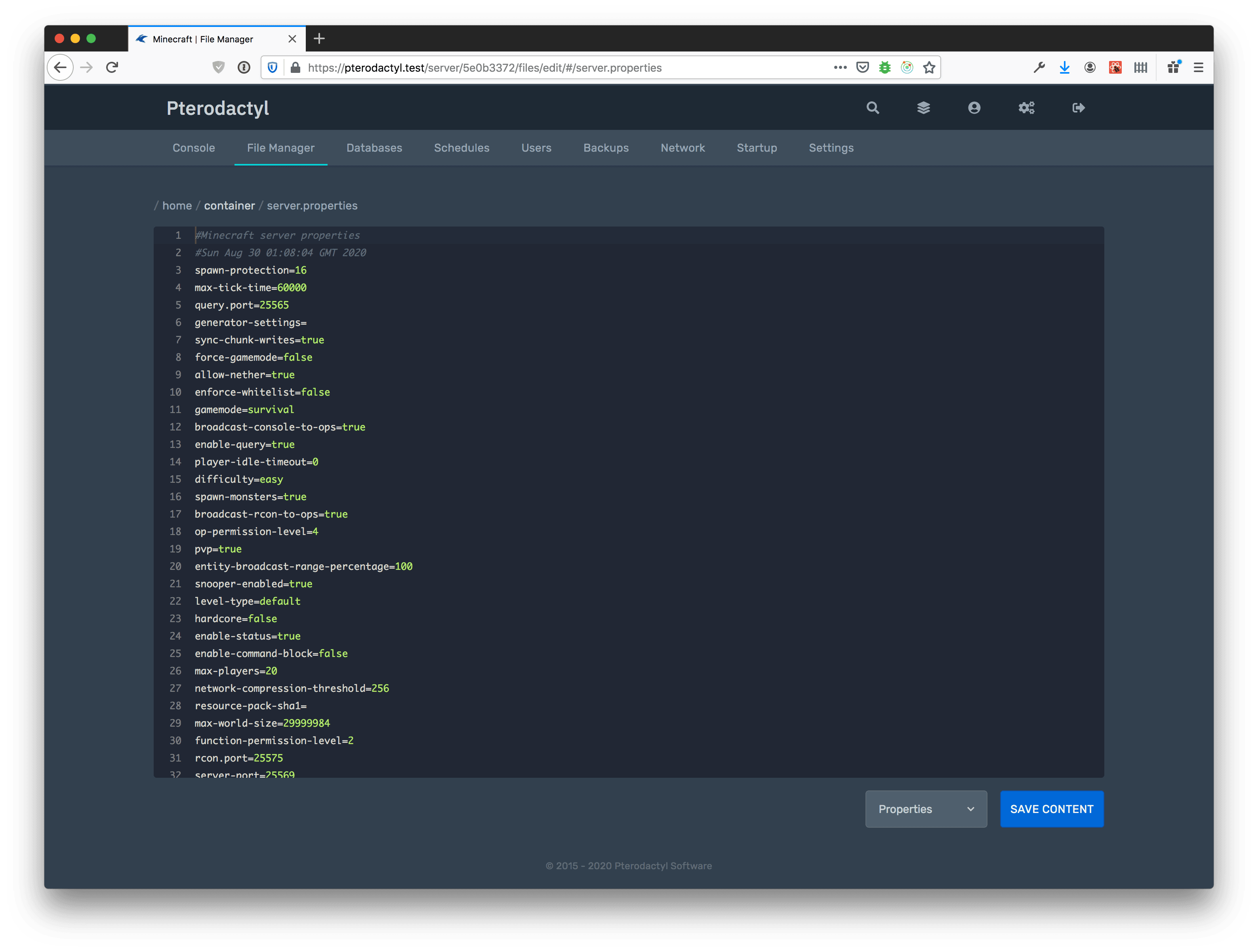Open page actions three-dots menu
Screen dimensions: 1258x952
pyautogui.click(x=840, y=68)
